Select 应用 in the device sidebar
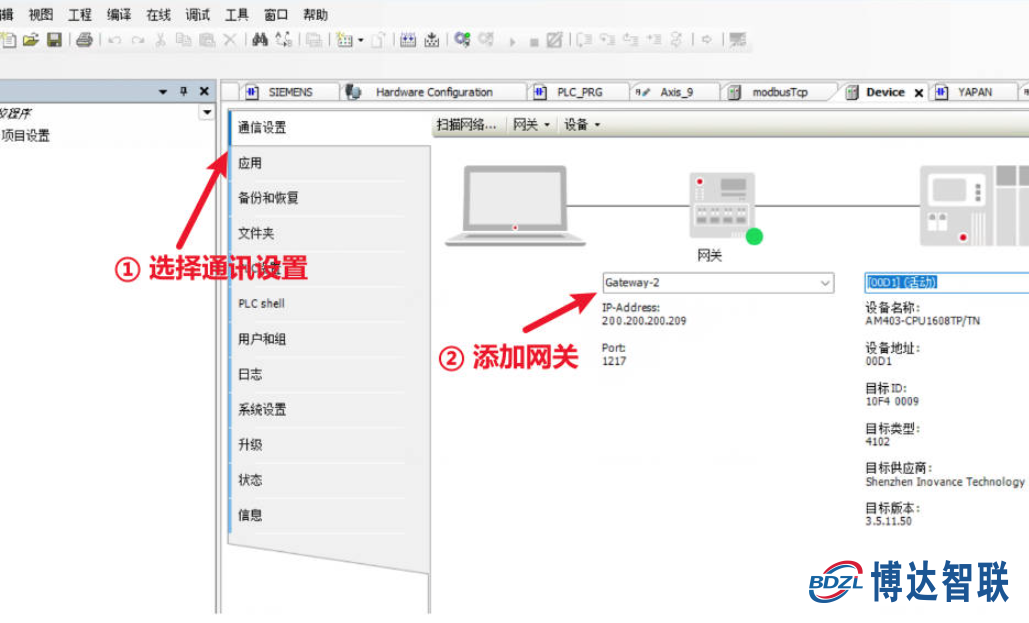Image resolution: width=1029 pixels, height=623 pixels. 330,163
